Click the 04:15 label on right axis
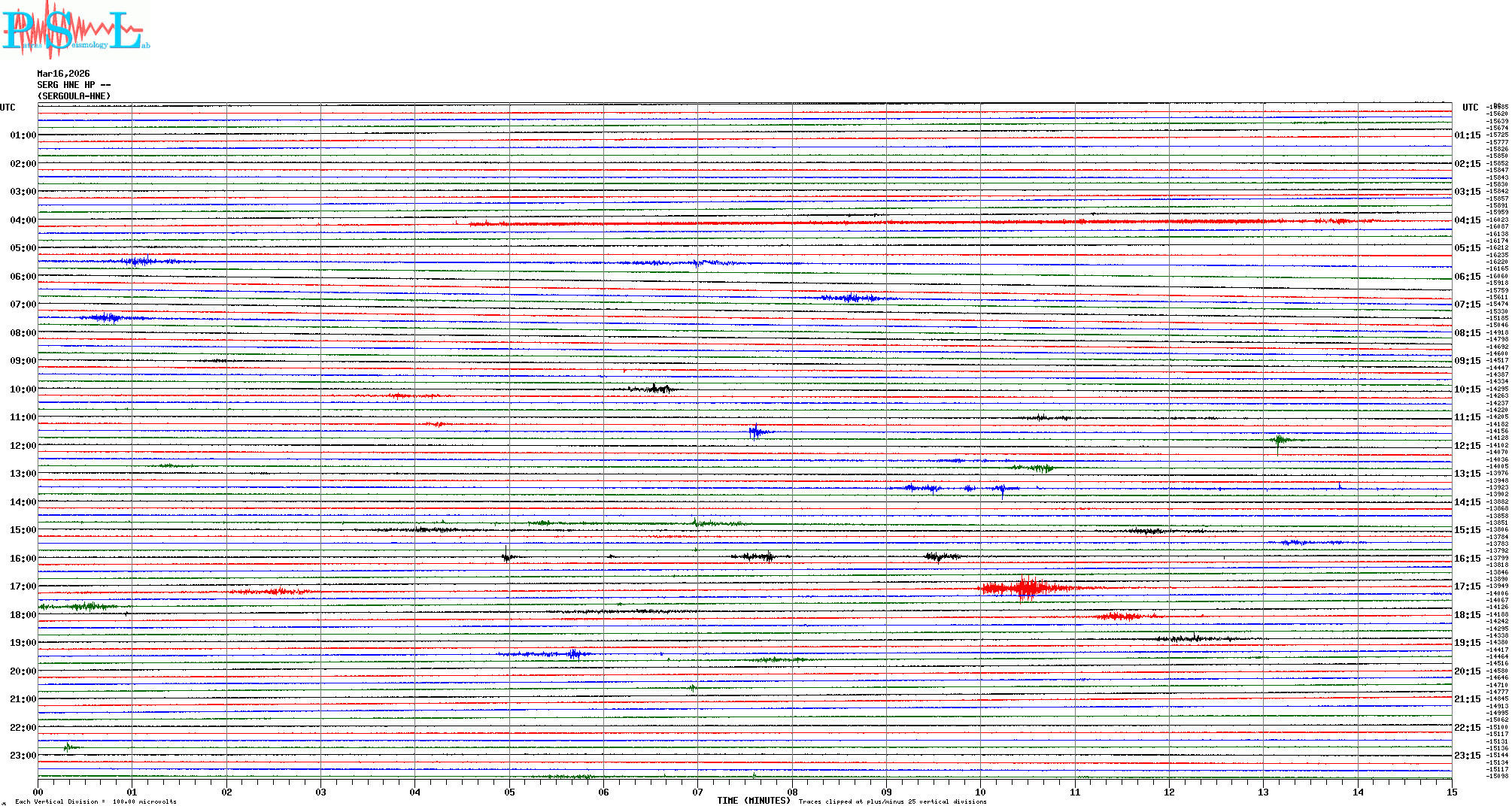The image size is (1512, 812). tap(1467, 220)
